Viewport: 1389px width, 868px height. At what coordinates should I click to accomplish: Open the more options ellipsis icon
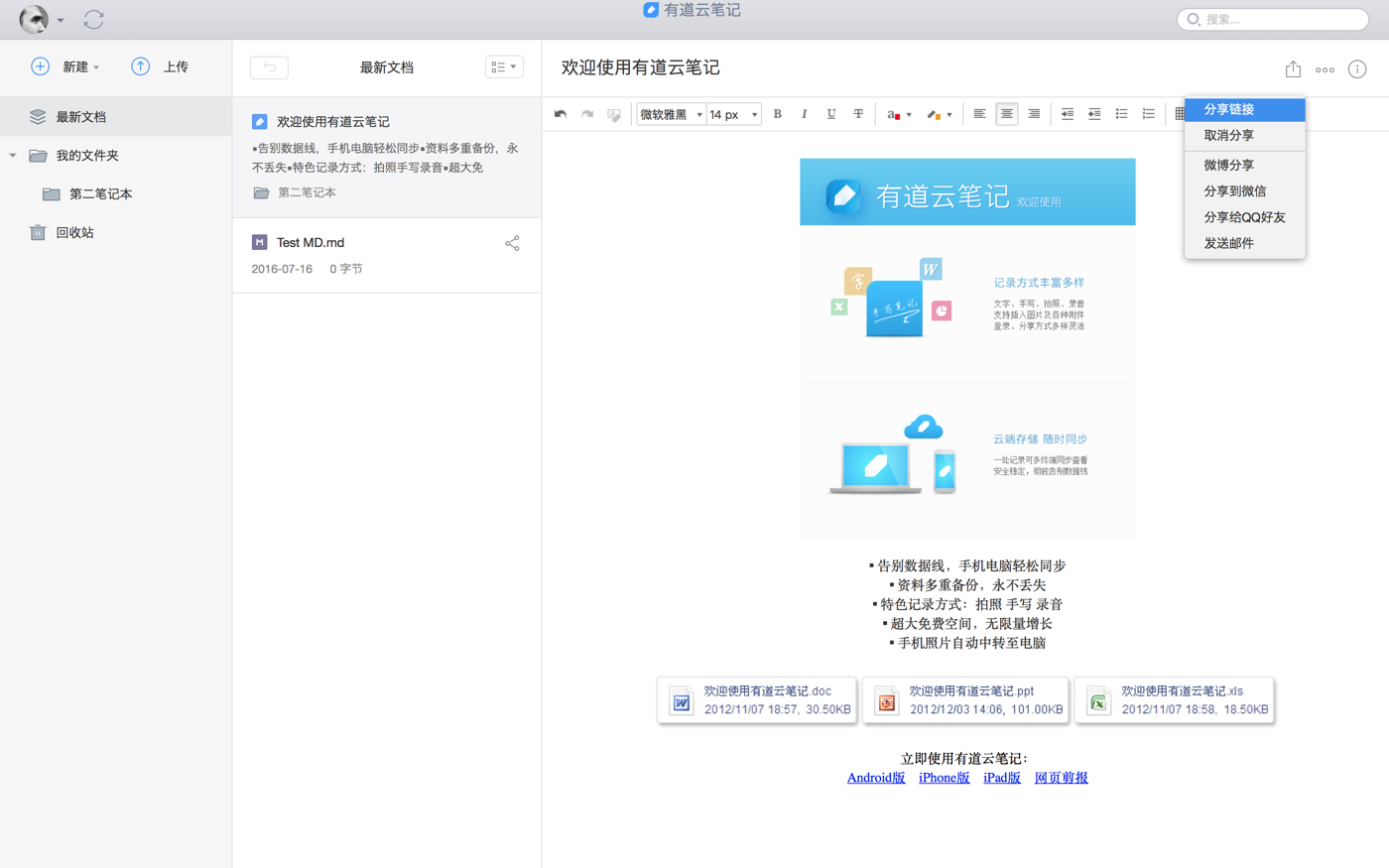(x=1325, y=69)
